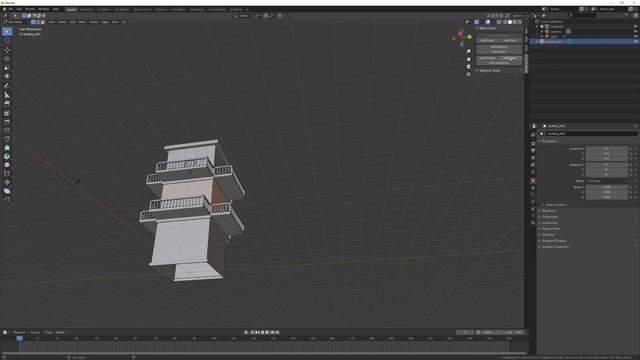This screenshot has width=640, height=360.
Task: Hide the Camera object in outliner
Action: [636, 31]
